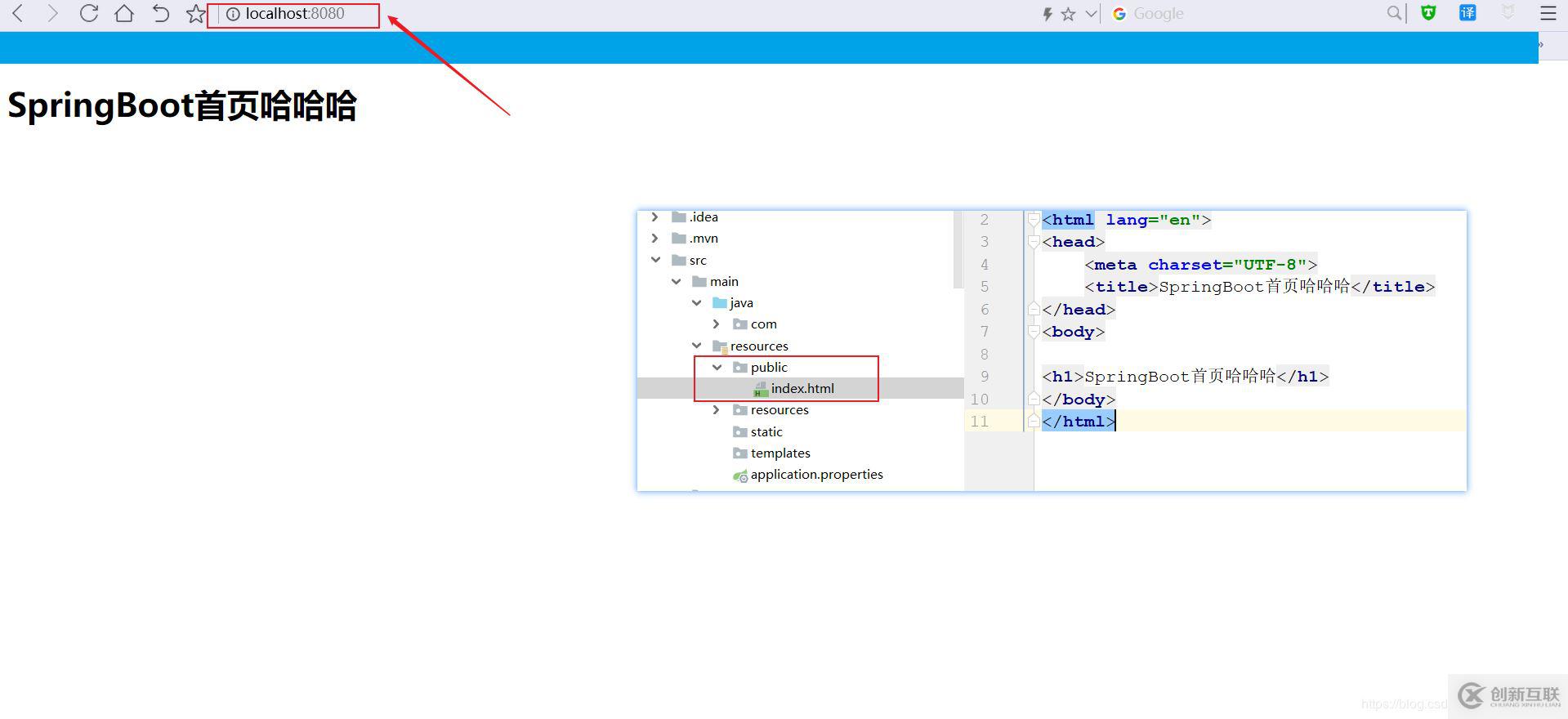Image resolution: width=1568 pixels, height=719 pixels.
Task: Click the project tree vertical scrollbar
Action: [958, 249]
